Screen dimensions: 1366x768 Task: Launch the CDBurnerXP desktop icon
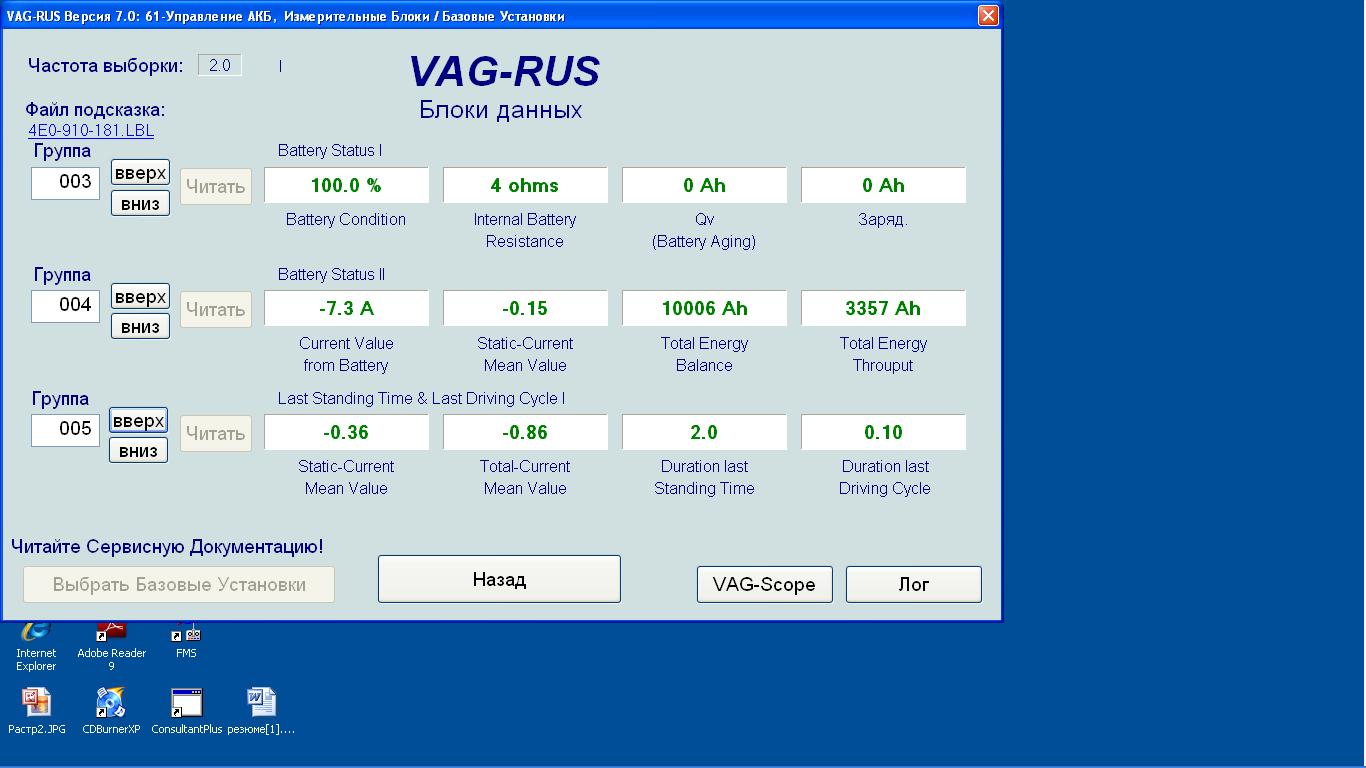[111, 704]
